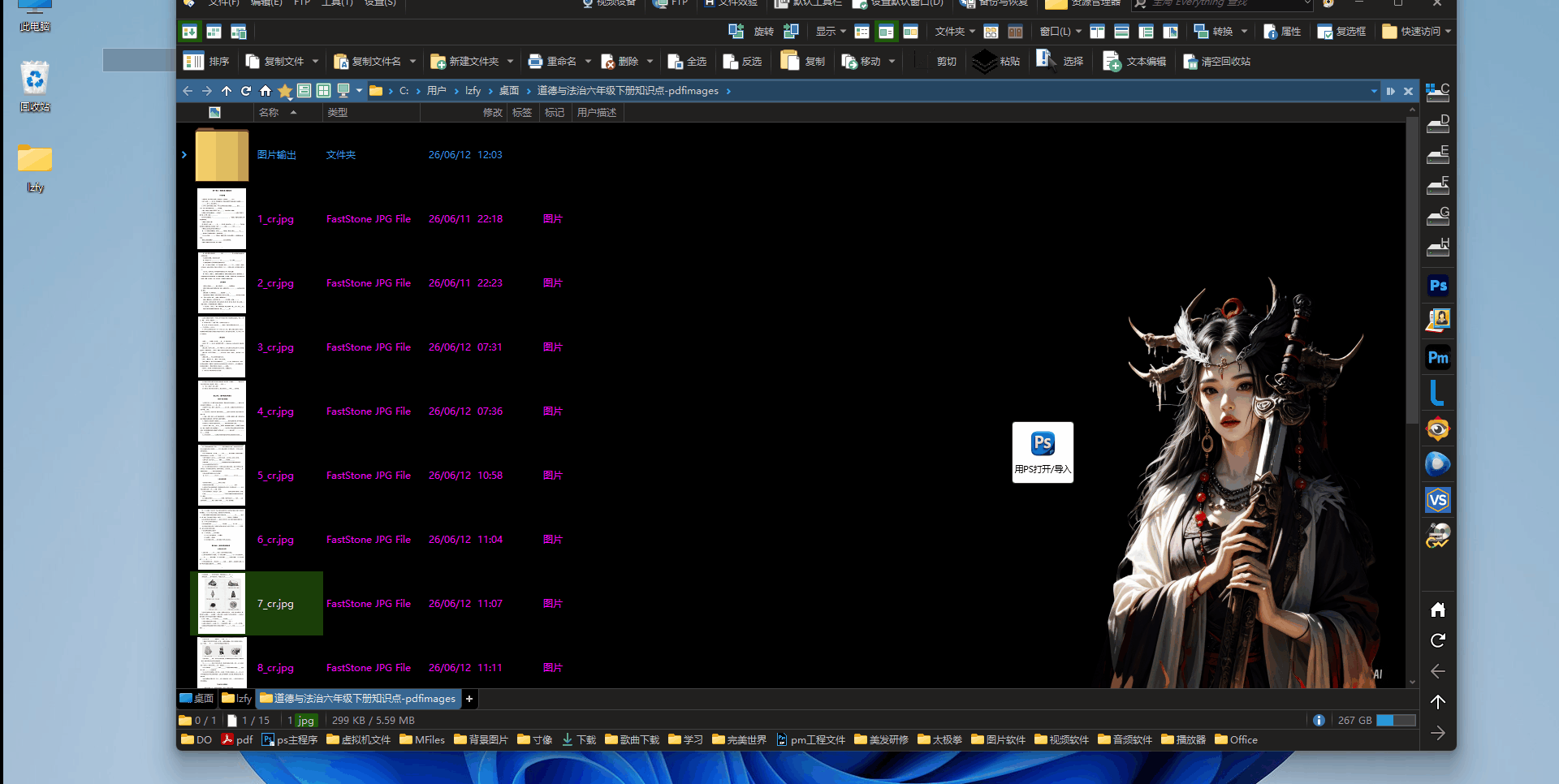Toggle the second lister layout button
Image resolution: width=1559 pixels, height=784 pixels.
point(214,32)
